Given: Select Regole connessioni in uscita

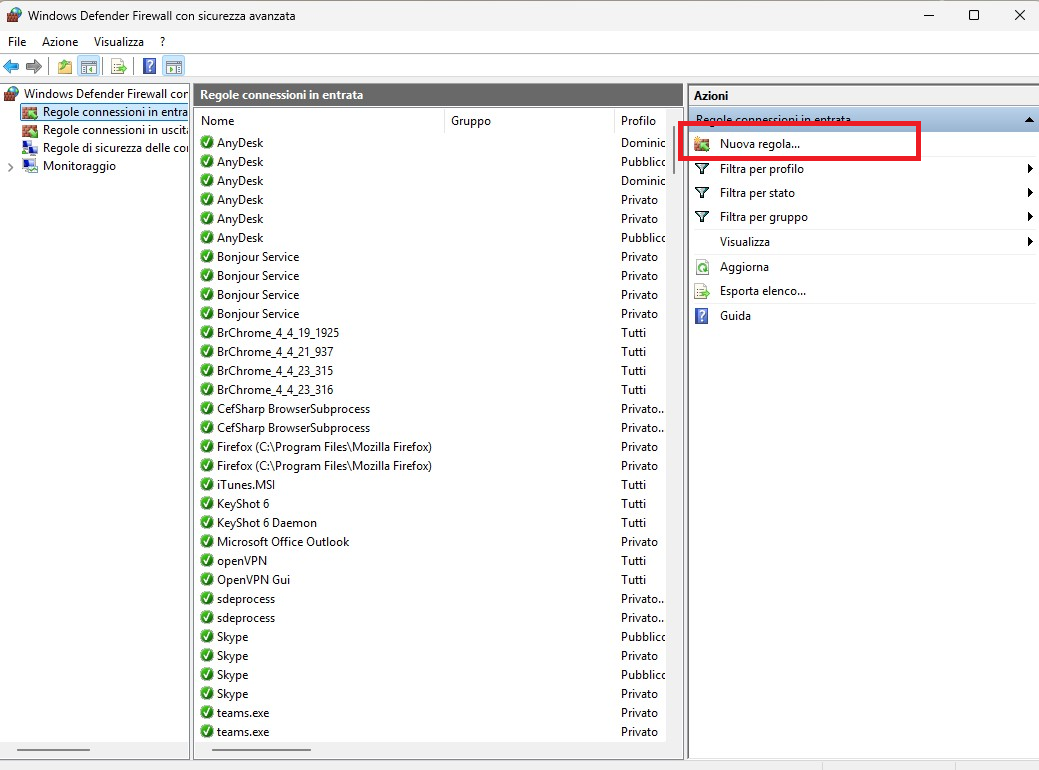Looking at the screenshot, I should click(x=114, y=130).
